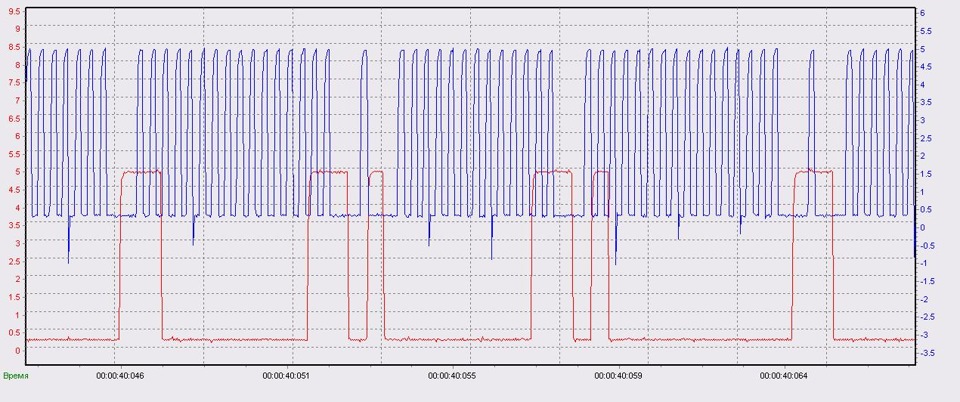This screenshot has height=402, width=960.
Task: Click the time label 00:00:40:064
Action: click(x=784, y=376)
